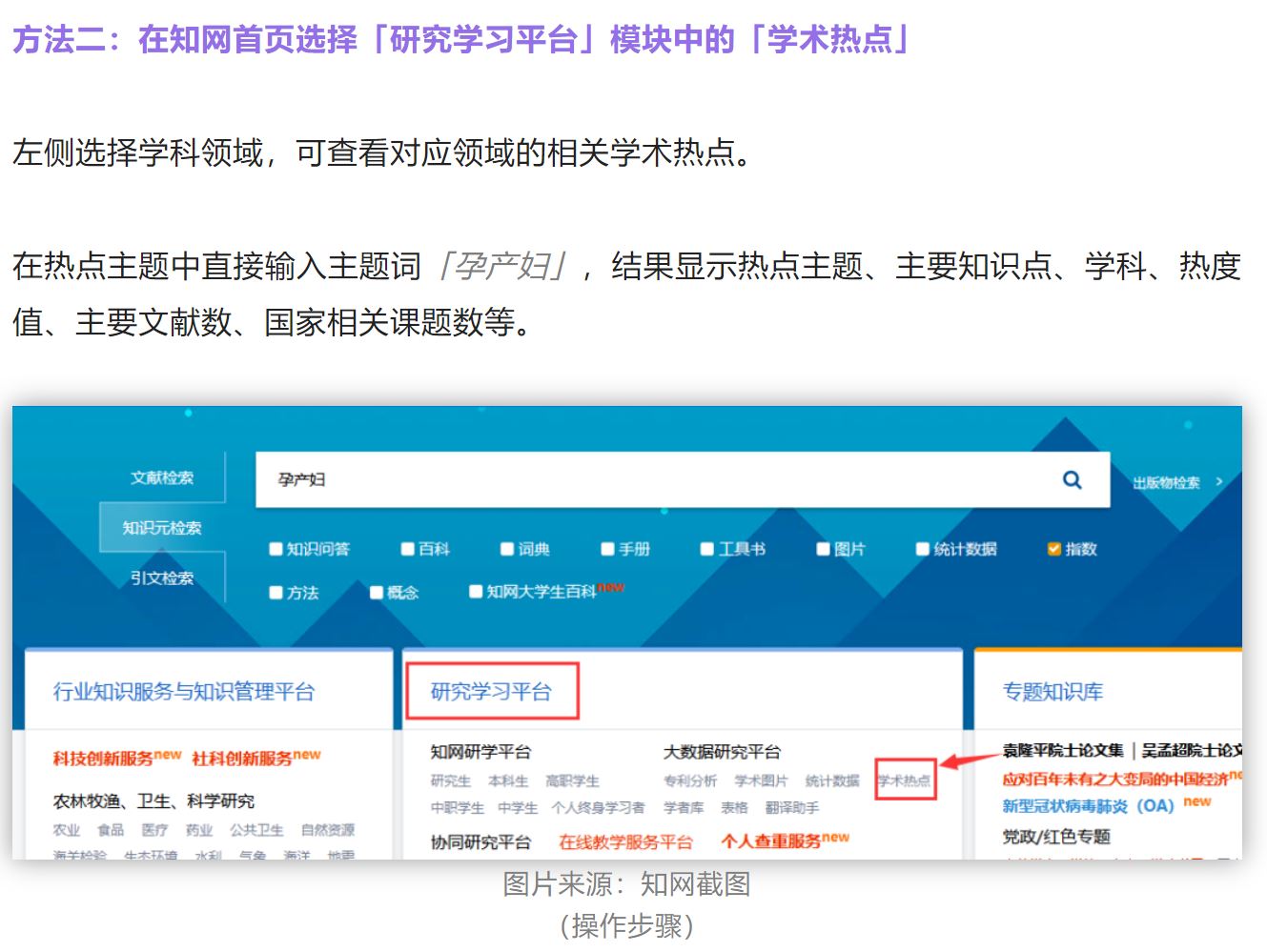Tick the 手册 checkbox
This screenshot has width=1267, height=952.
pos(608,549)
